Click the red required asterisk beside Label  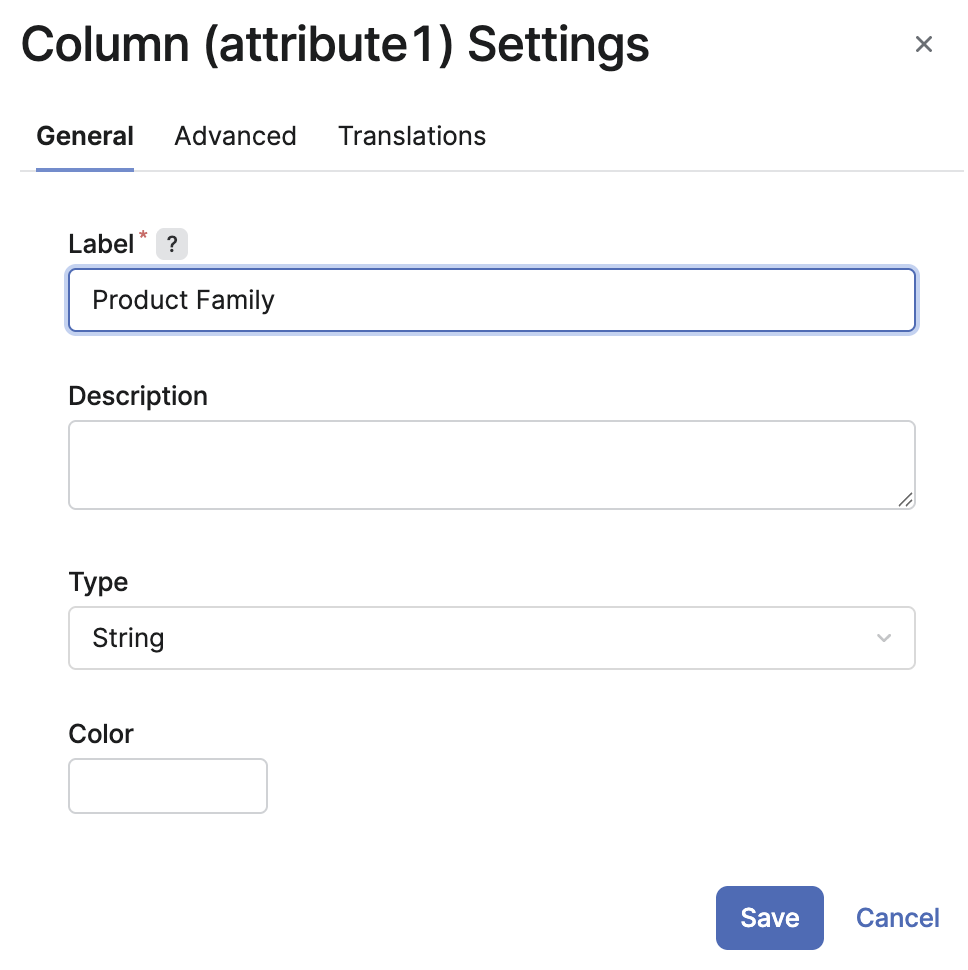143,237
